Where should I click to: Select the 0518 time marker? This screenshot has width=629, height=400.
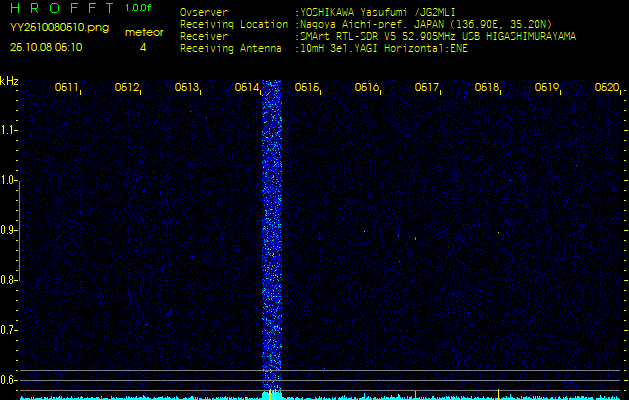coord(487,88)
